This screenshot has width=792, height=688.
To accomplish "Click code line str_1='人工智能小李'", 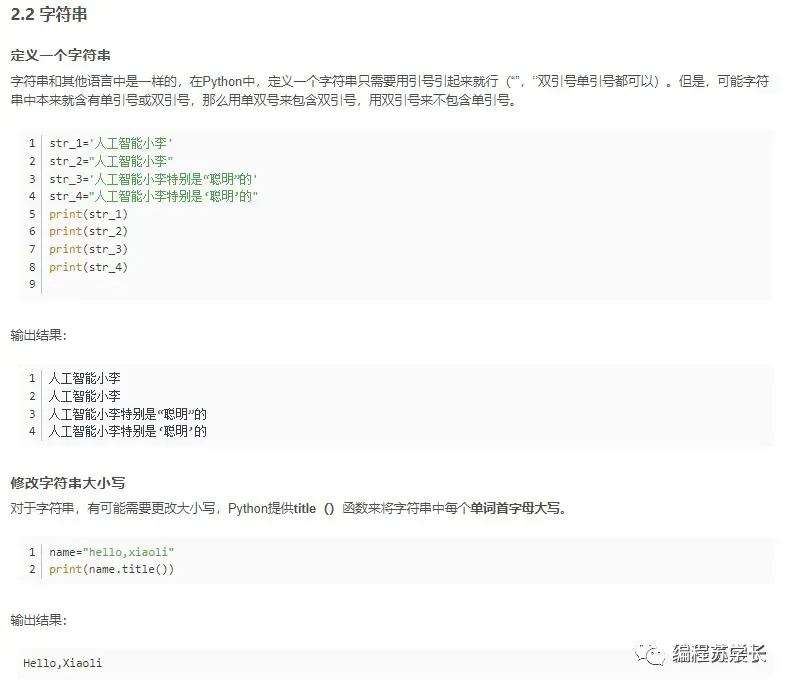I will 111,143.
